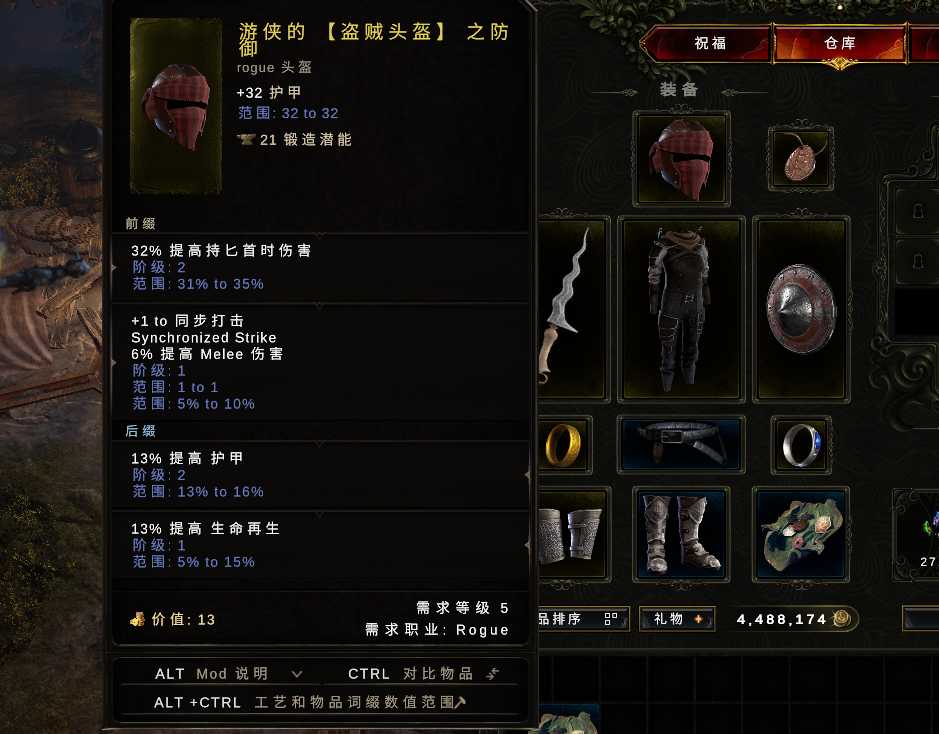Image resolution: width=939 pixels, height=734 pixels.
Task: Click the item sort 排序 button
Action: [581, 618]
